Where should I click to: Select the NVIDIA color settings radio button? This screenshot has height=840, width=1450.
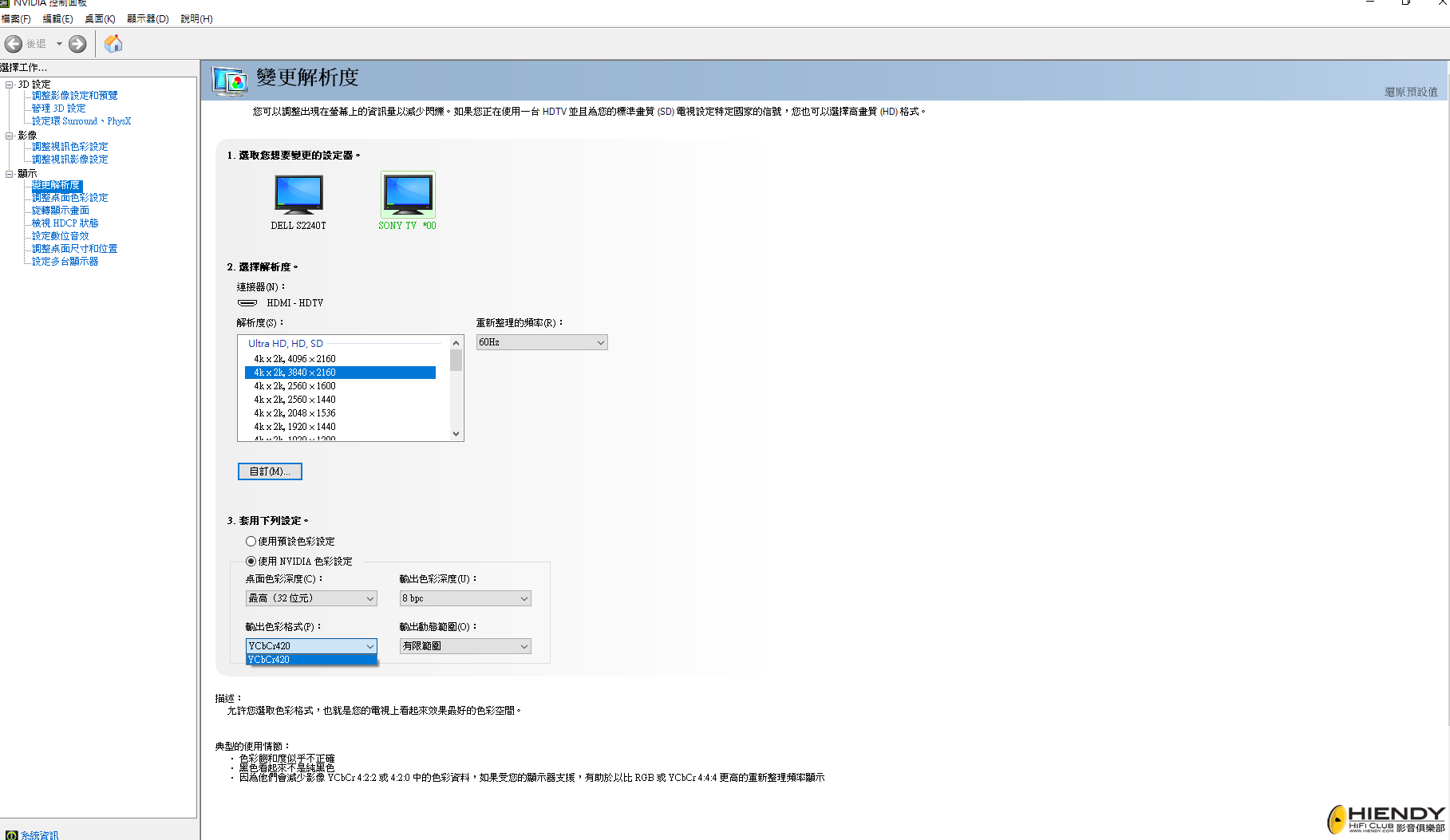click(x=251, y=562)
